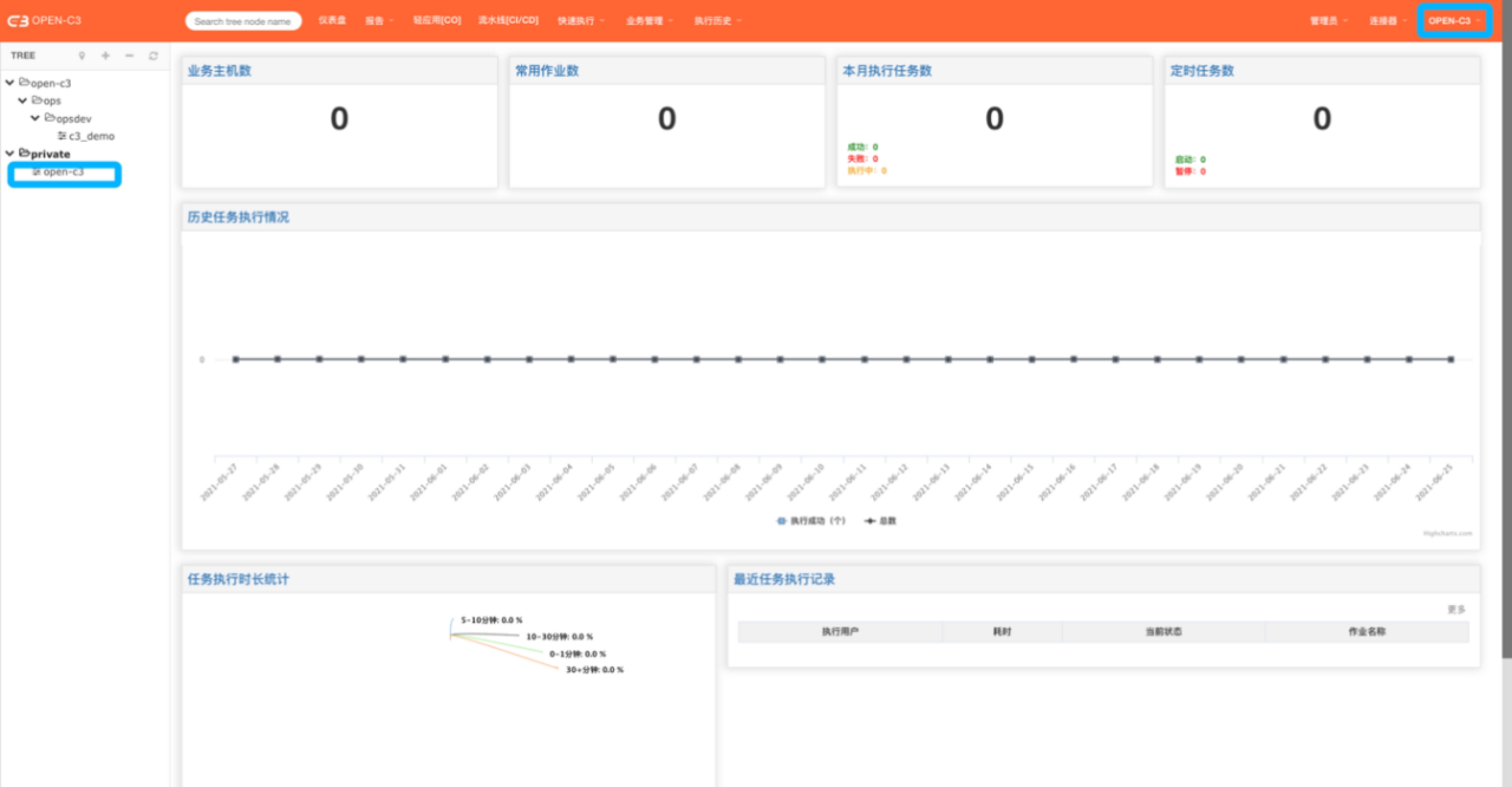Open the 仪表盘 dashboard menu item
Screen dimensions: 1512x787
point(332,21)
